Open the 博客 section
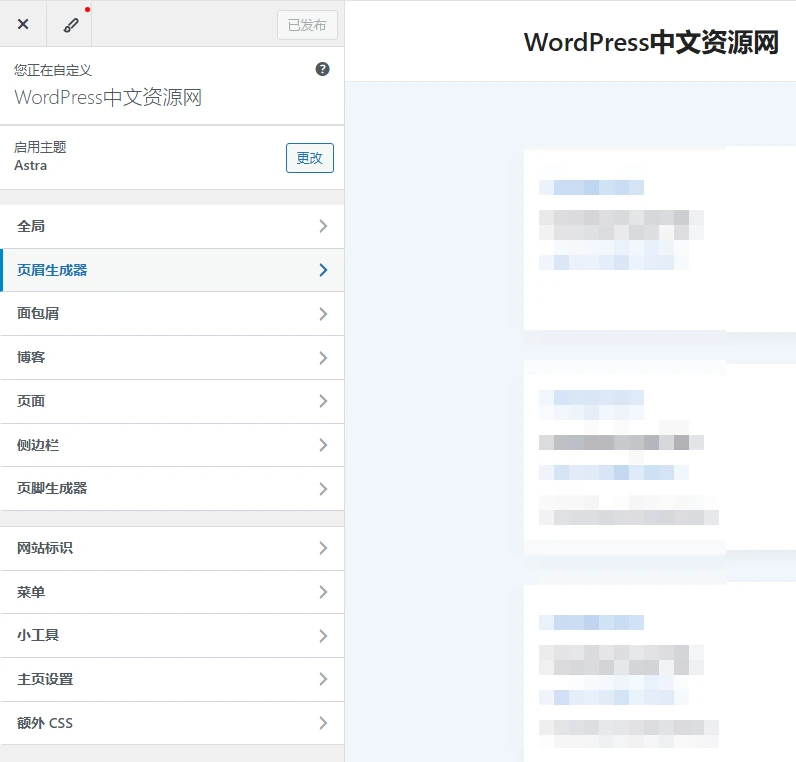 click(x=172, y=357)
